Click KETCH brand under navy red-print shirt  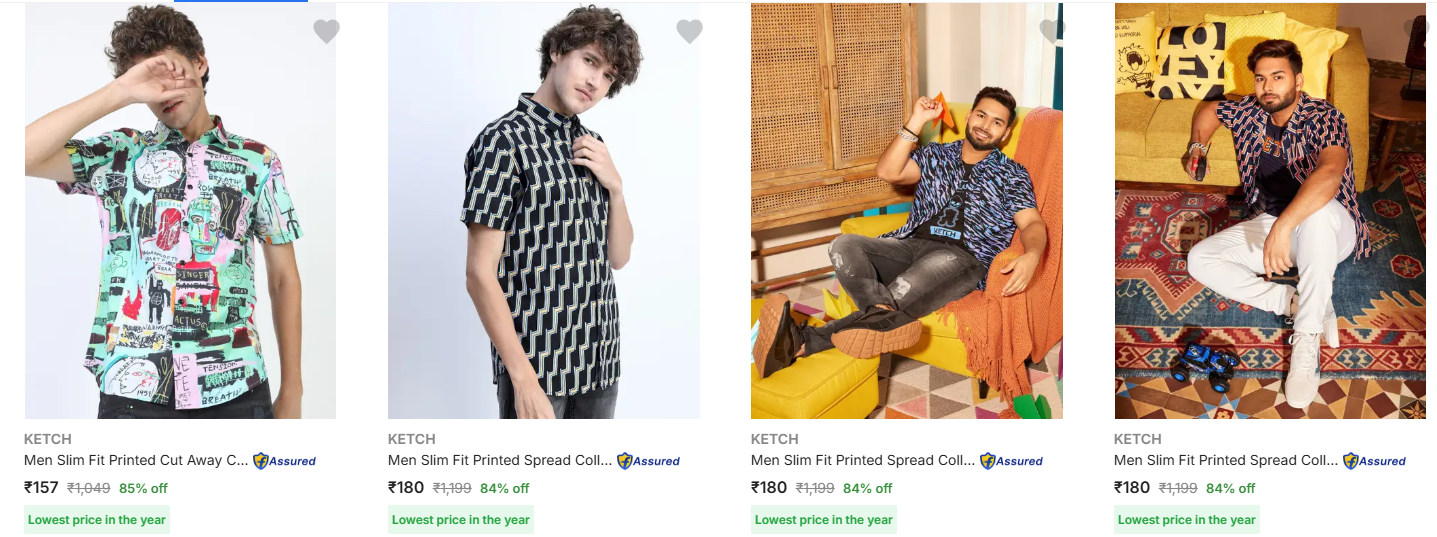(x=1137, y=439)
